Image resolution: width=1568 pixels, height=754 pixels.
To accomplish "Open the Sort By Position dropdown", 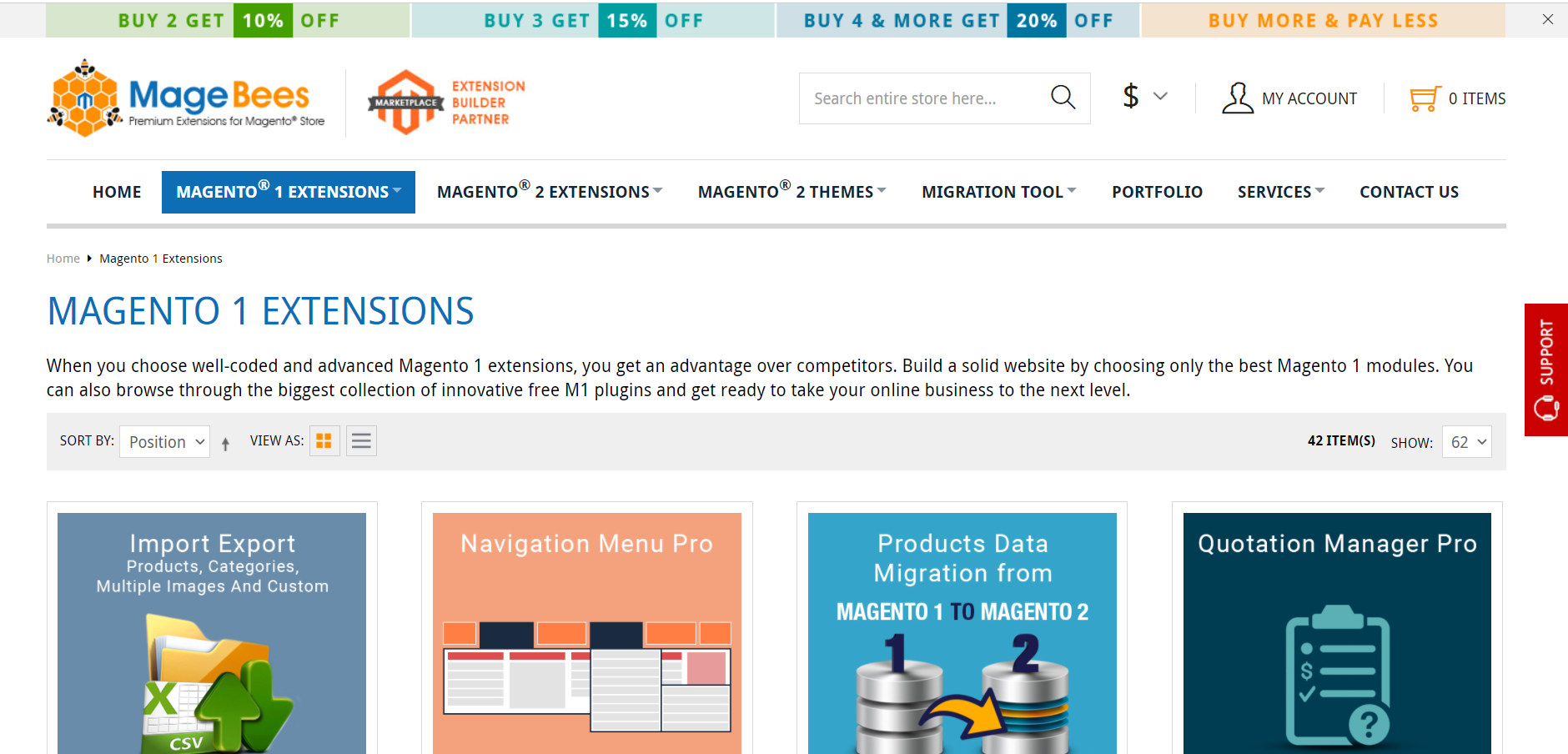I will point(165,441).
